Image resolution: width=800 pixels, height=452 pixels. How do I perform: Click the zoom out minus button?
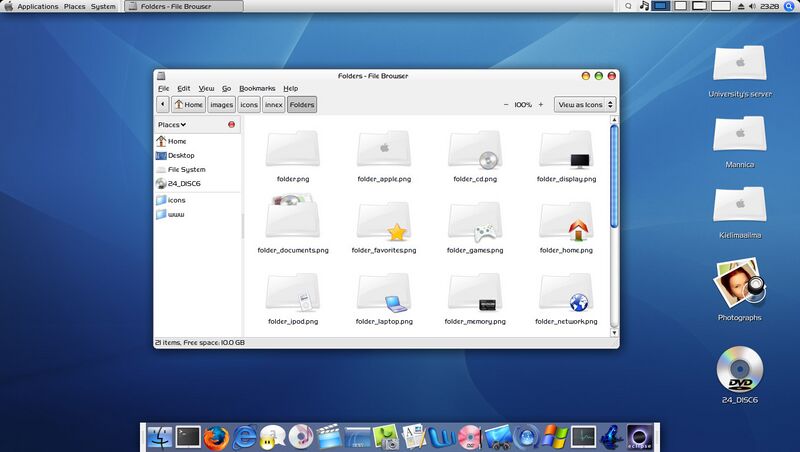506,104
